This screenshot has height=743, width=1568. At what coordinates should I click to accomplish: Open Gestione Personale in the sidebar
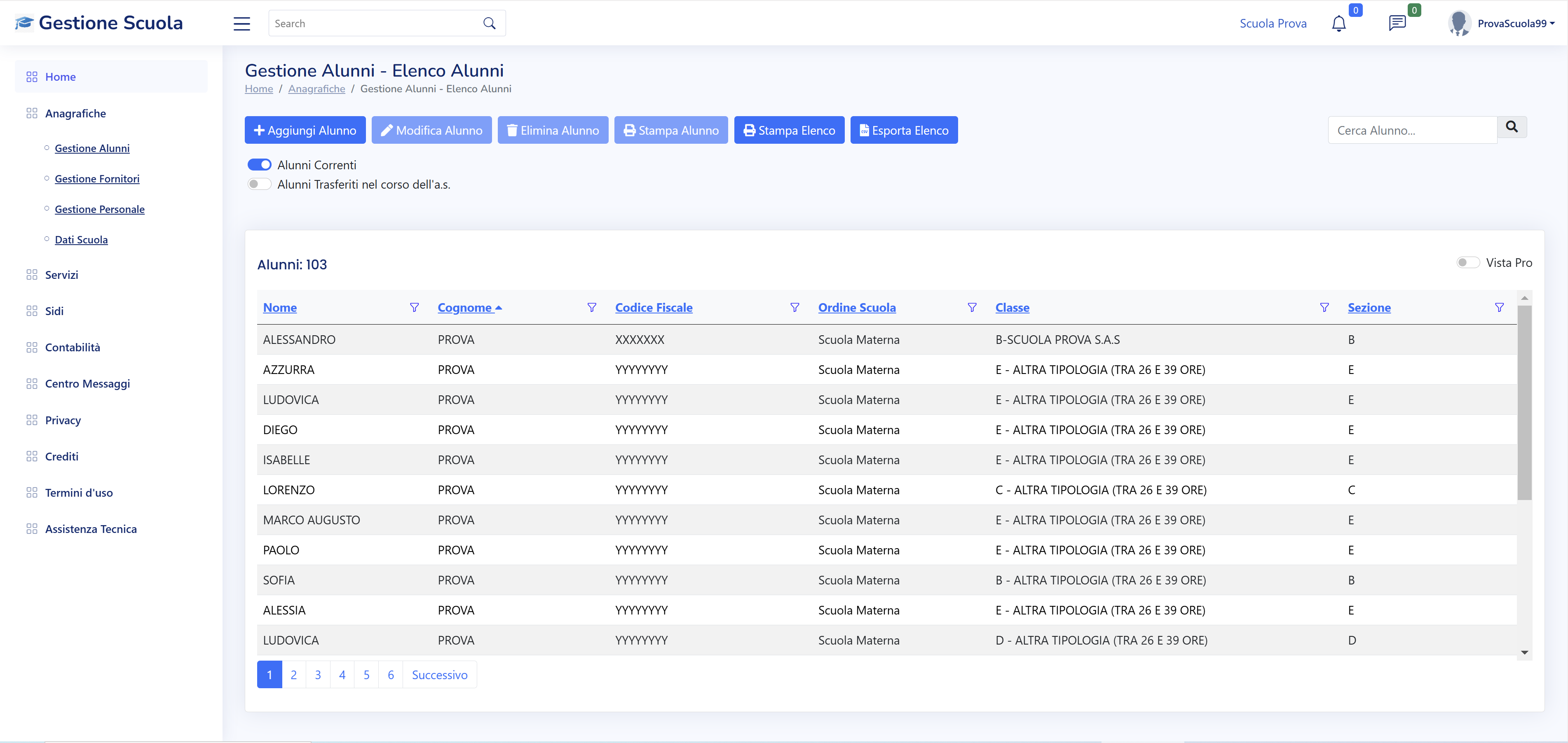pos(100,209)
